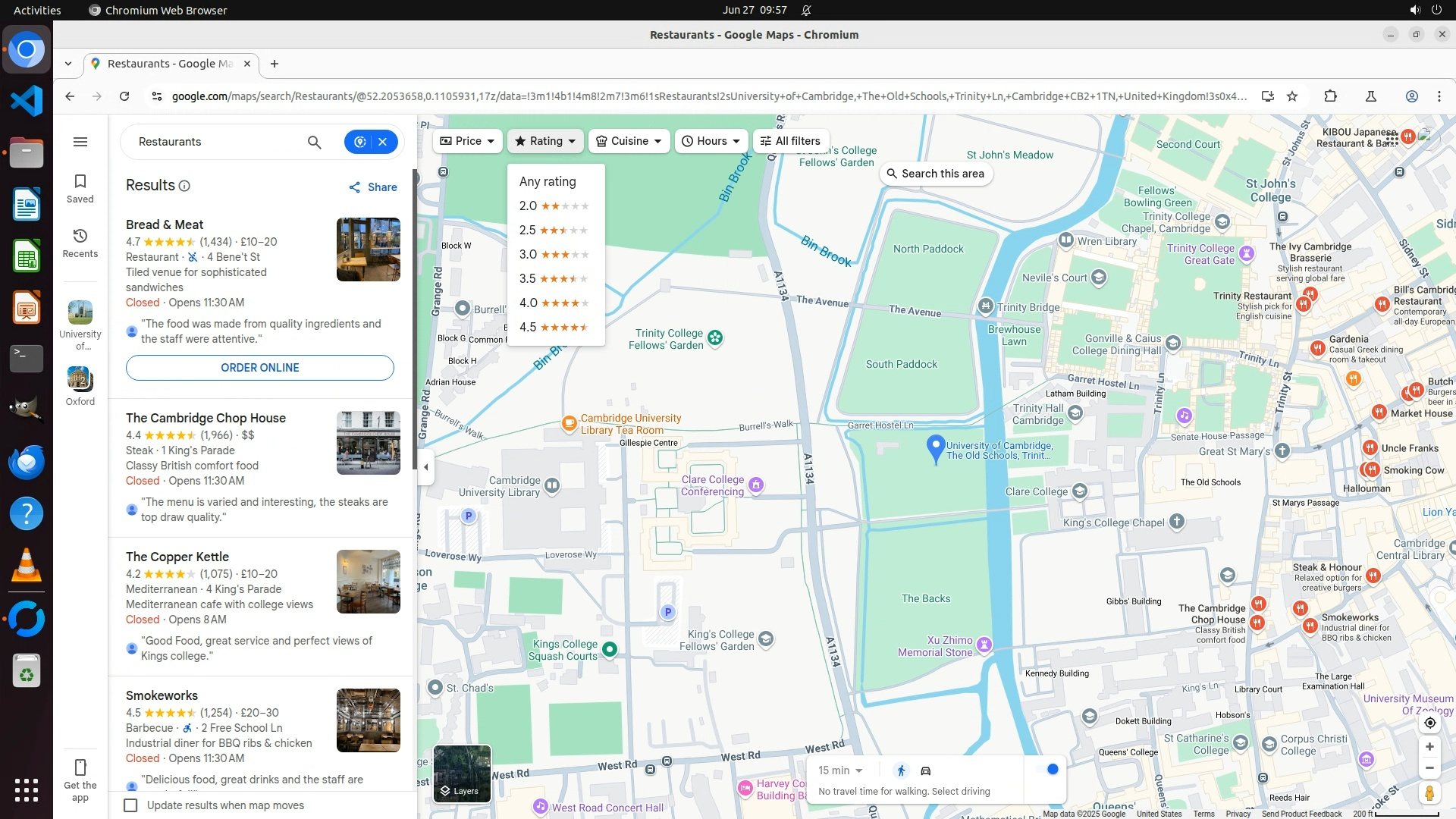The height and width of the screenshot is (819, 1456).
Task: Center map on your location
Action: (x=1429, y=723)
